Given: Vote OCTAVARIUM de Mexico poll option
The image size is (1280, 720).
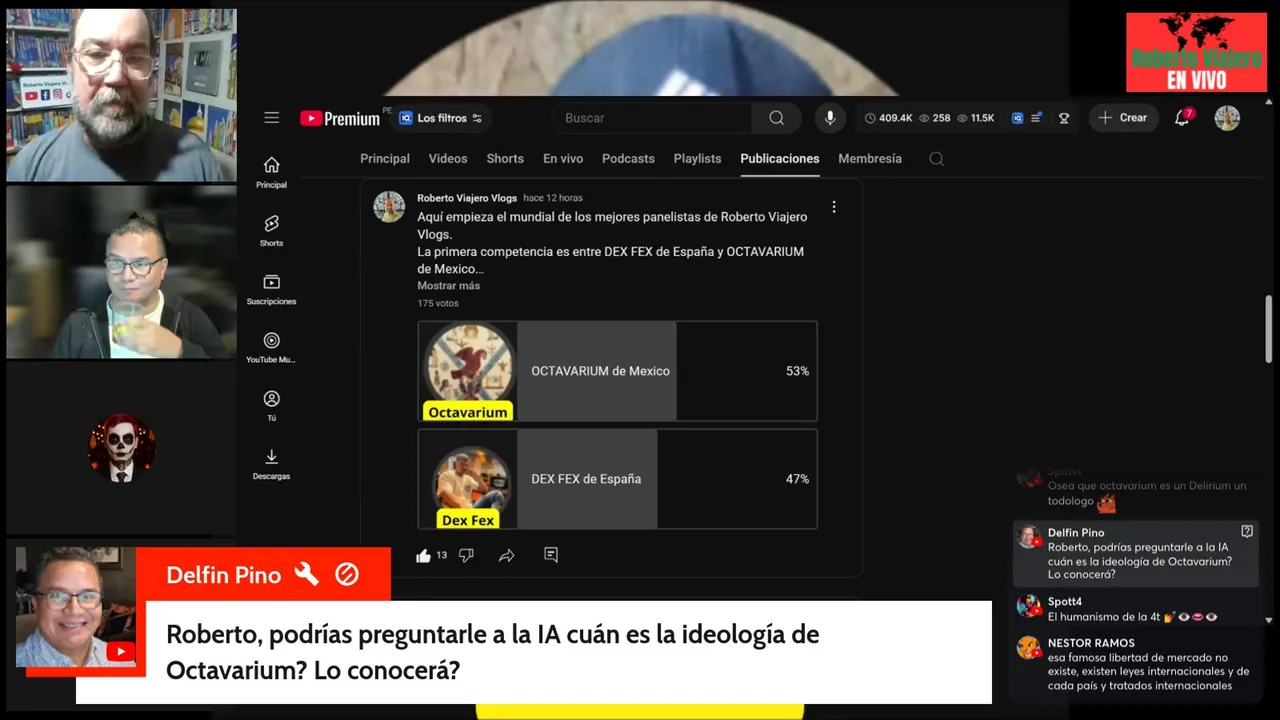Looking at the screenshot, I should (x=617, y=371).
